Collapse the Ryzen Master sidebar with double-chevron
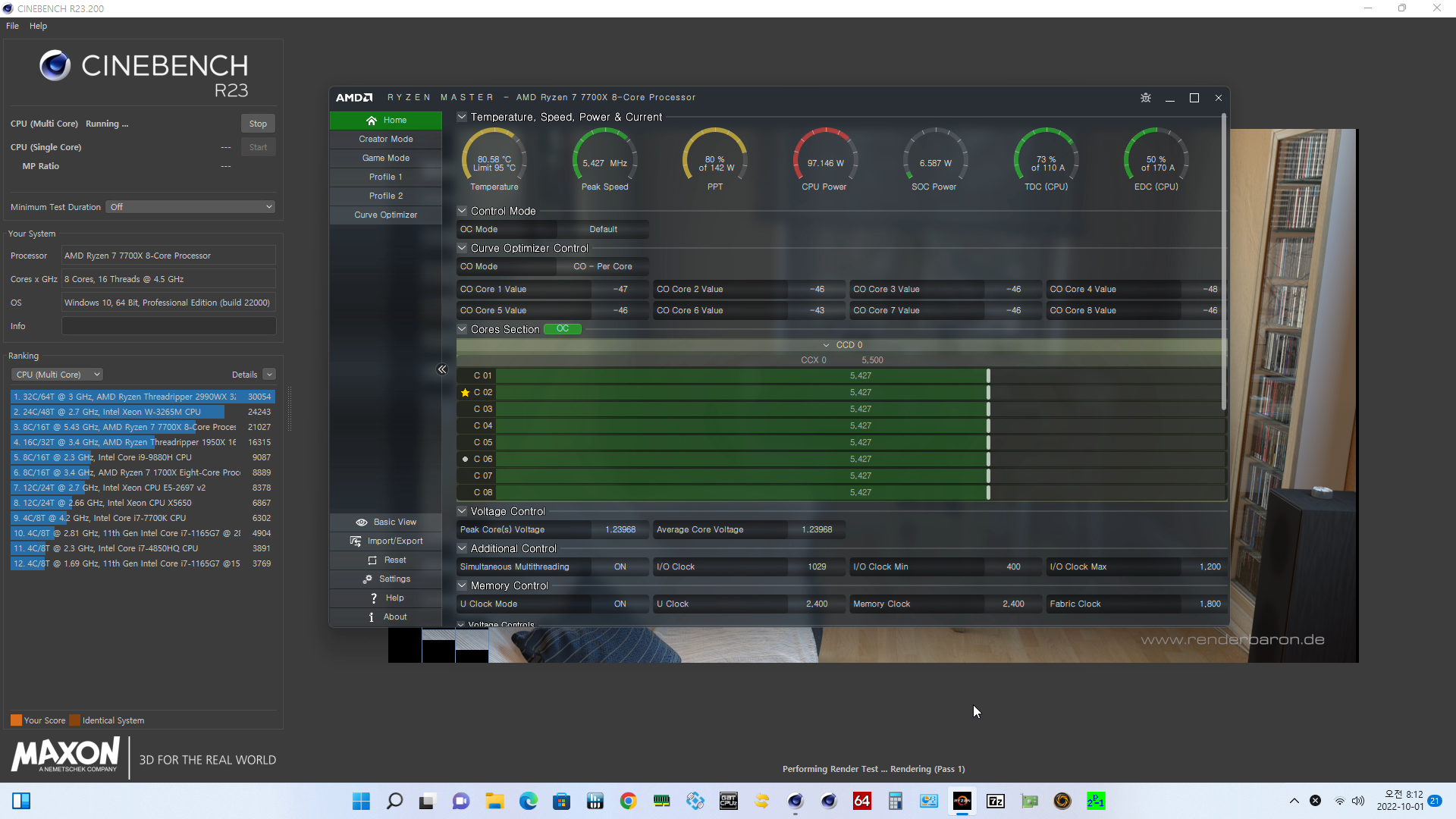 [x=442, y=369]
